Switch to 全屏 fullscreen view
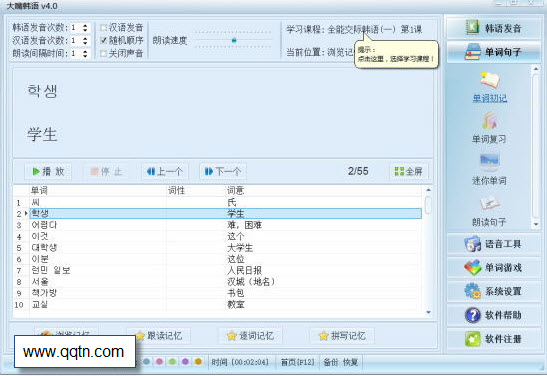 pos(409,171)
